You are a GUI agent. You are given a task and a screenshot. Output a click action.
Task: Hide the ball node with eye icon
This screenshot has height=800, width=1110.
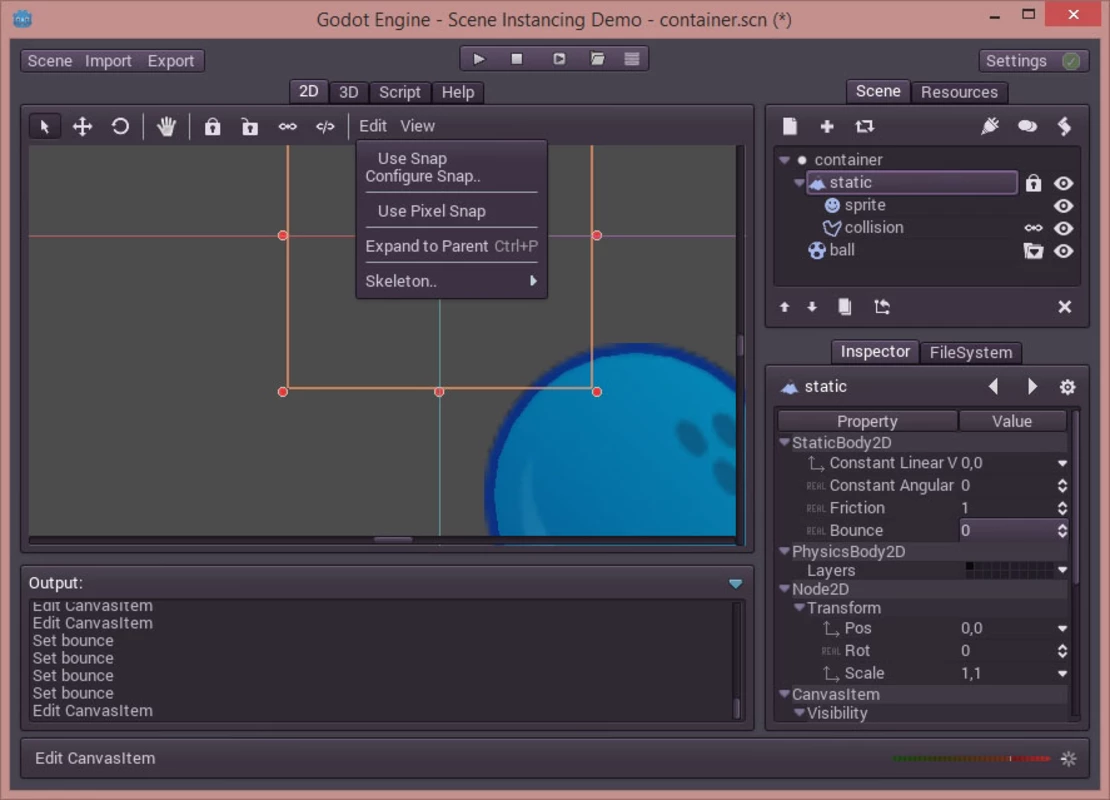[x=1063, y=251]
